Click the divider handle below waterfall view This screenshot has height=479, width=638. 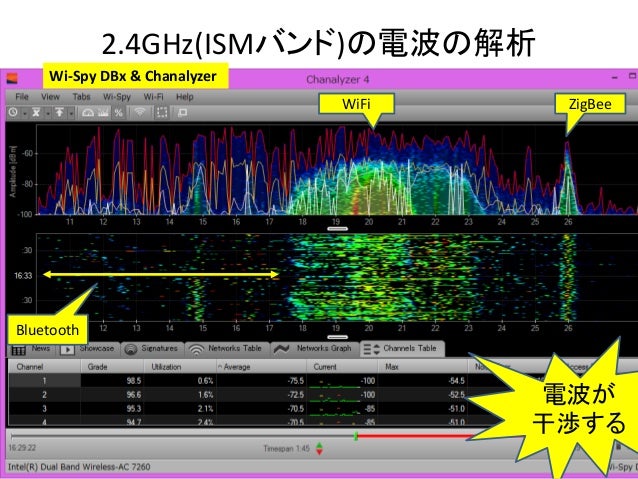pyautogui.click(x=338, y=337)
